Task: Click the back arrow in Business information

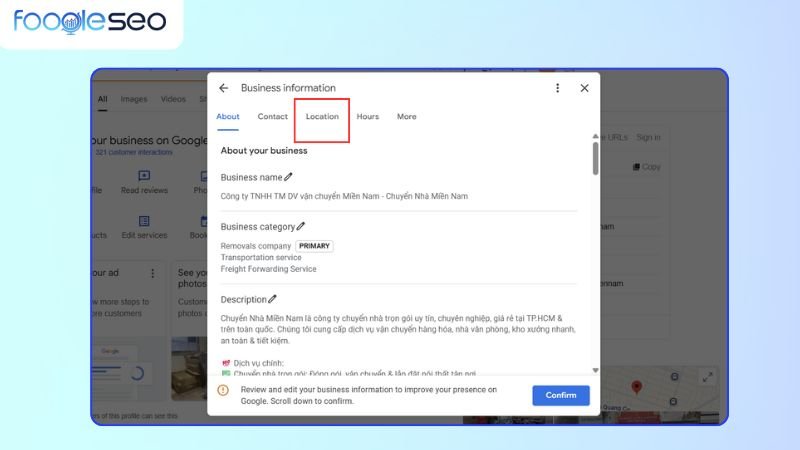Action: (x=223, y=88)
